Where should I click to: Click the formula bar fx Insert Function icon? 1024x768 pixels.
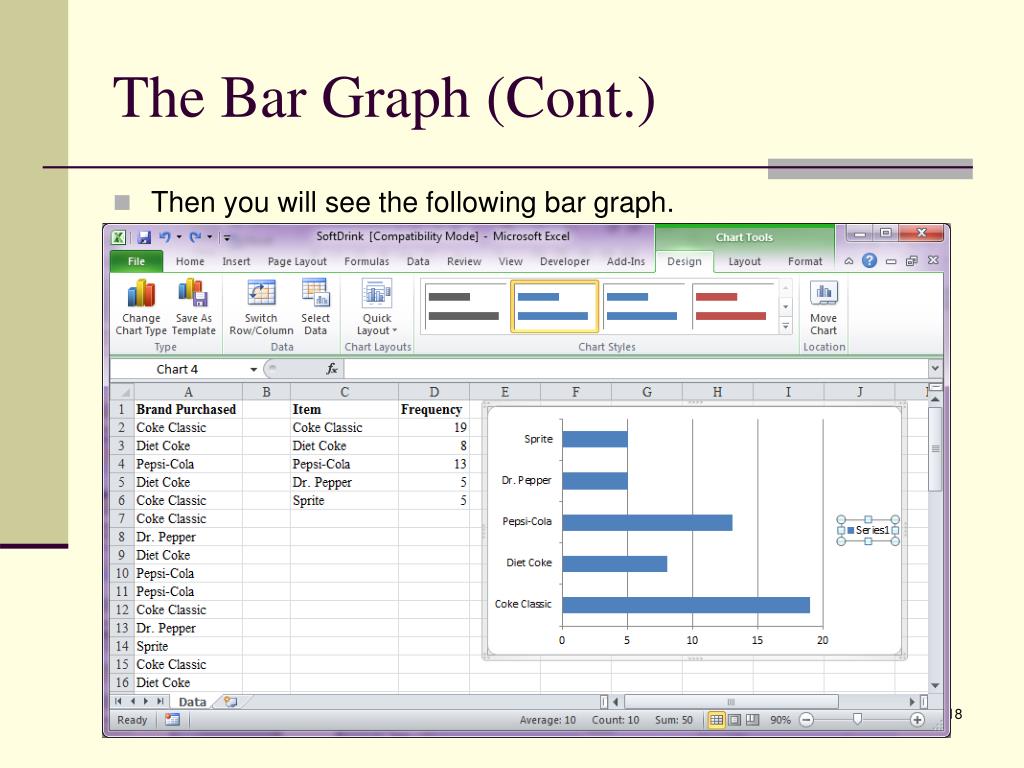coord(332,369)
